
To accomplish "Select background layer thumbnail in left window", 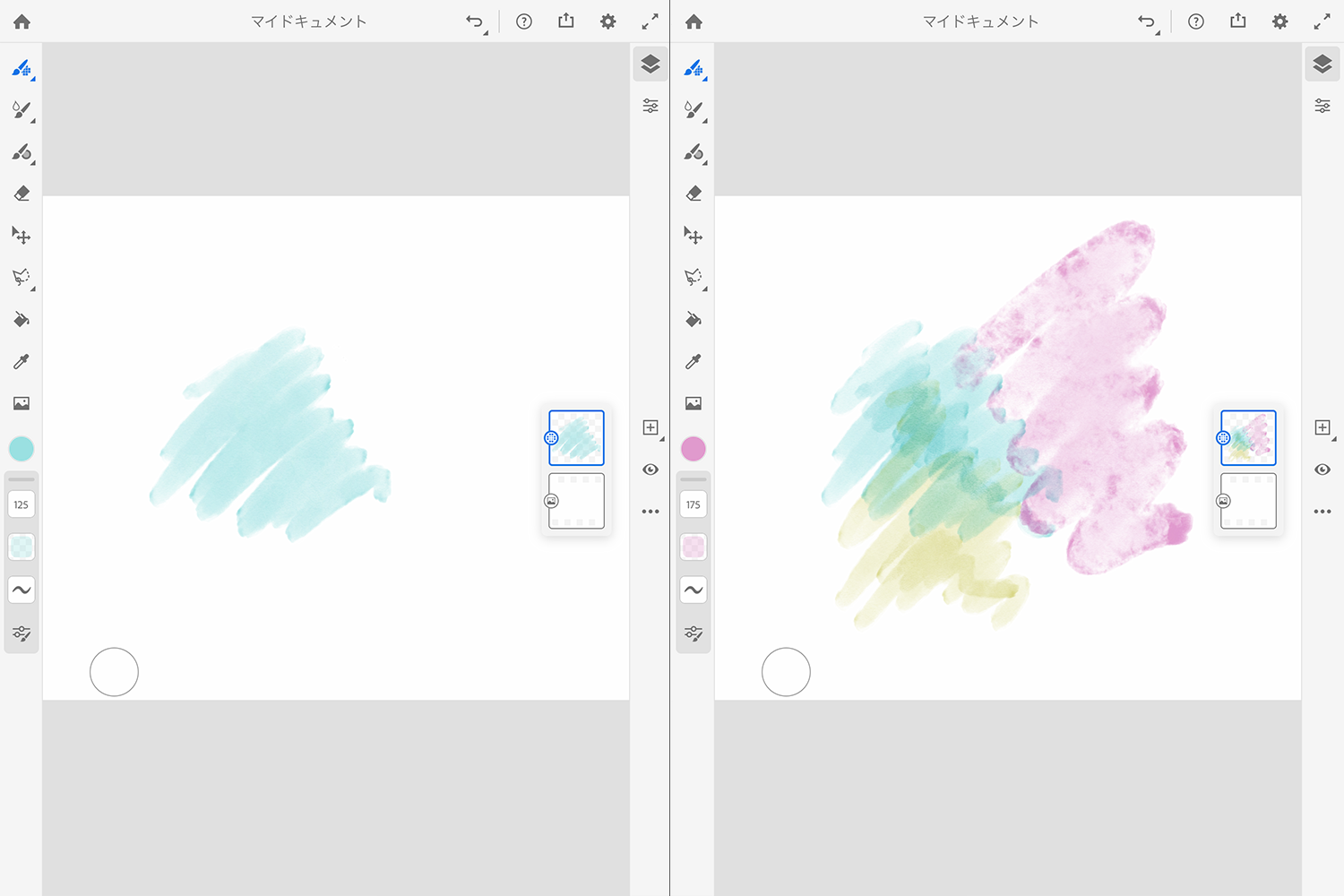I will [x=577, y=501].
